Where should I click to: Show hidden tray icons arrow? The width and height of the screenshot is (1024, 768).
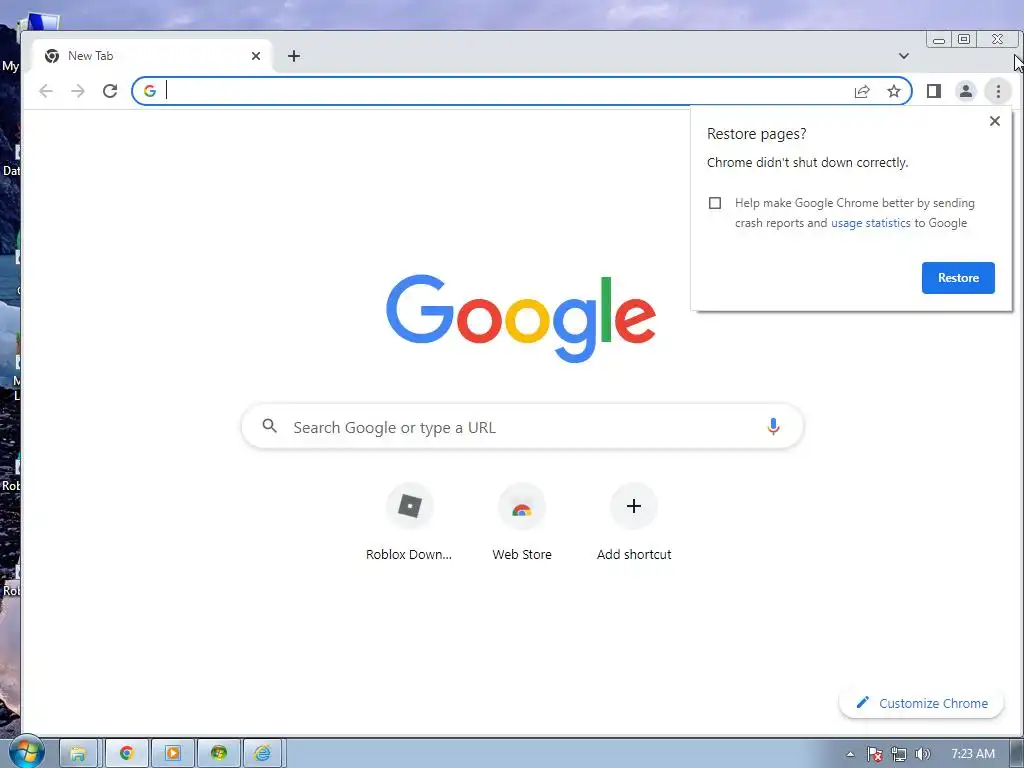850,754
